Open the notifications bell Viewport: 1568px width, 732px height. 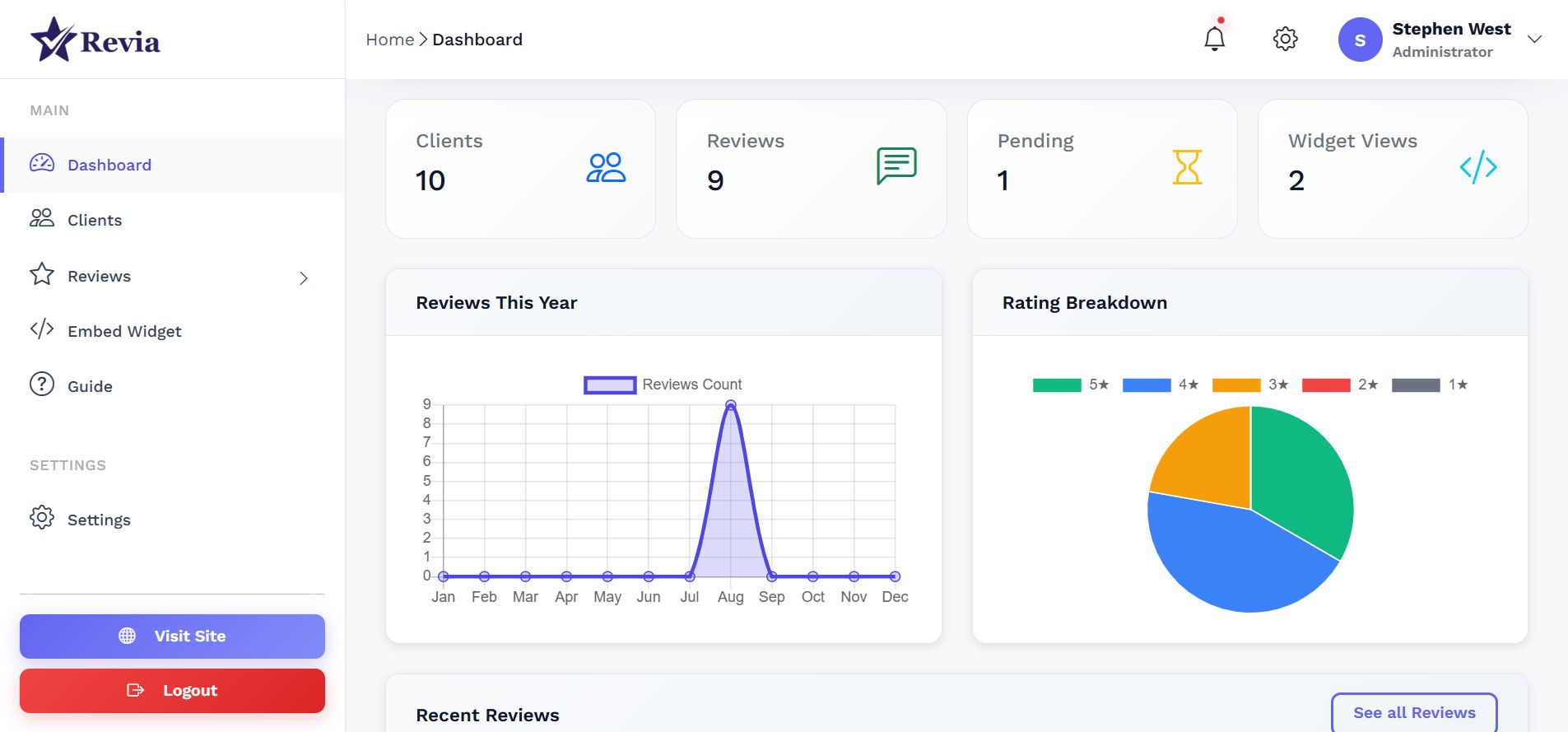pyautogui.click(x=1214, y=39)
